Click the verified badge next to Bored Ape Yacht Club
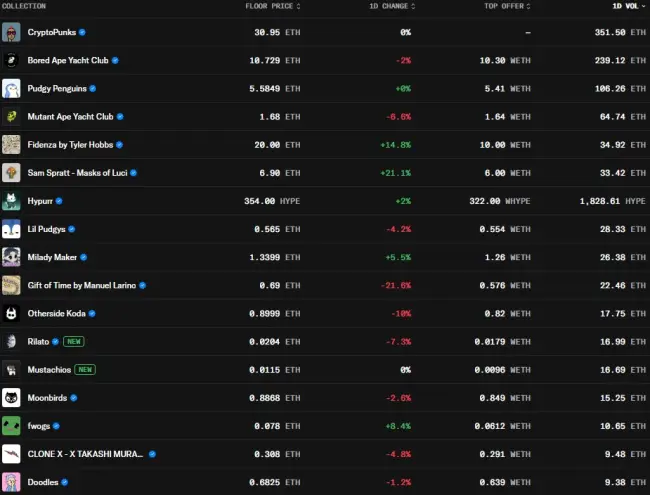Image resolution: width=650 pixels, height=495 pixels. 115,61
